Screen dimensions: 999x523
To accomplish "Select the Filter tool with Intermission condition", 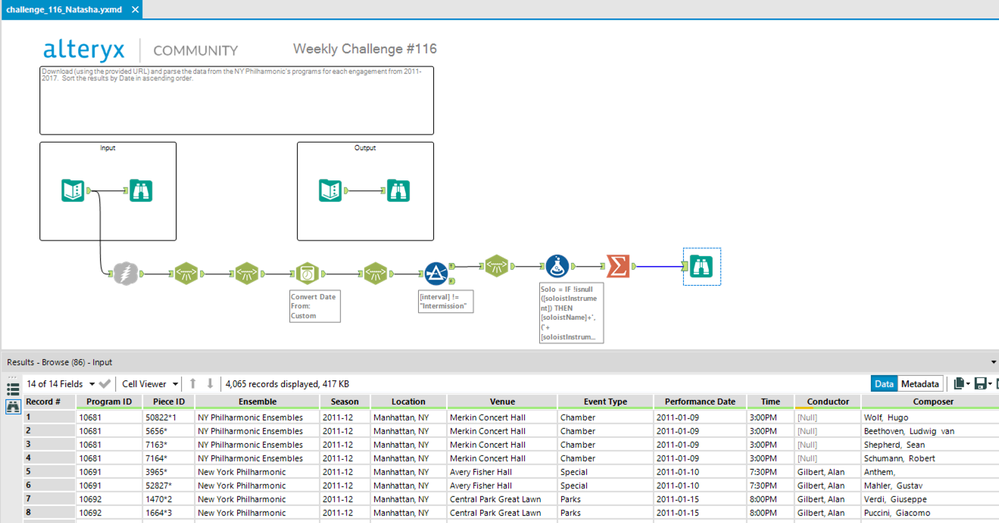I will point(436,273).
